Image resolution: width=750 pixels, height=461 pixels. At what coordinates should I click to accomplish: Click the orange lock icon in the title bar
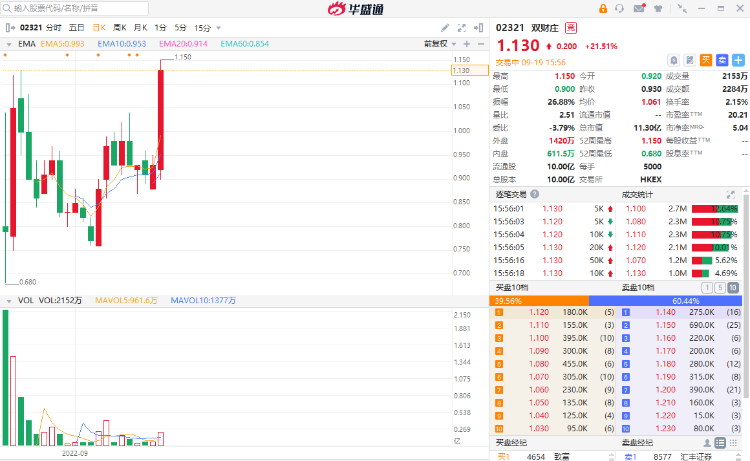[603, 9]
